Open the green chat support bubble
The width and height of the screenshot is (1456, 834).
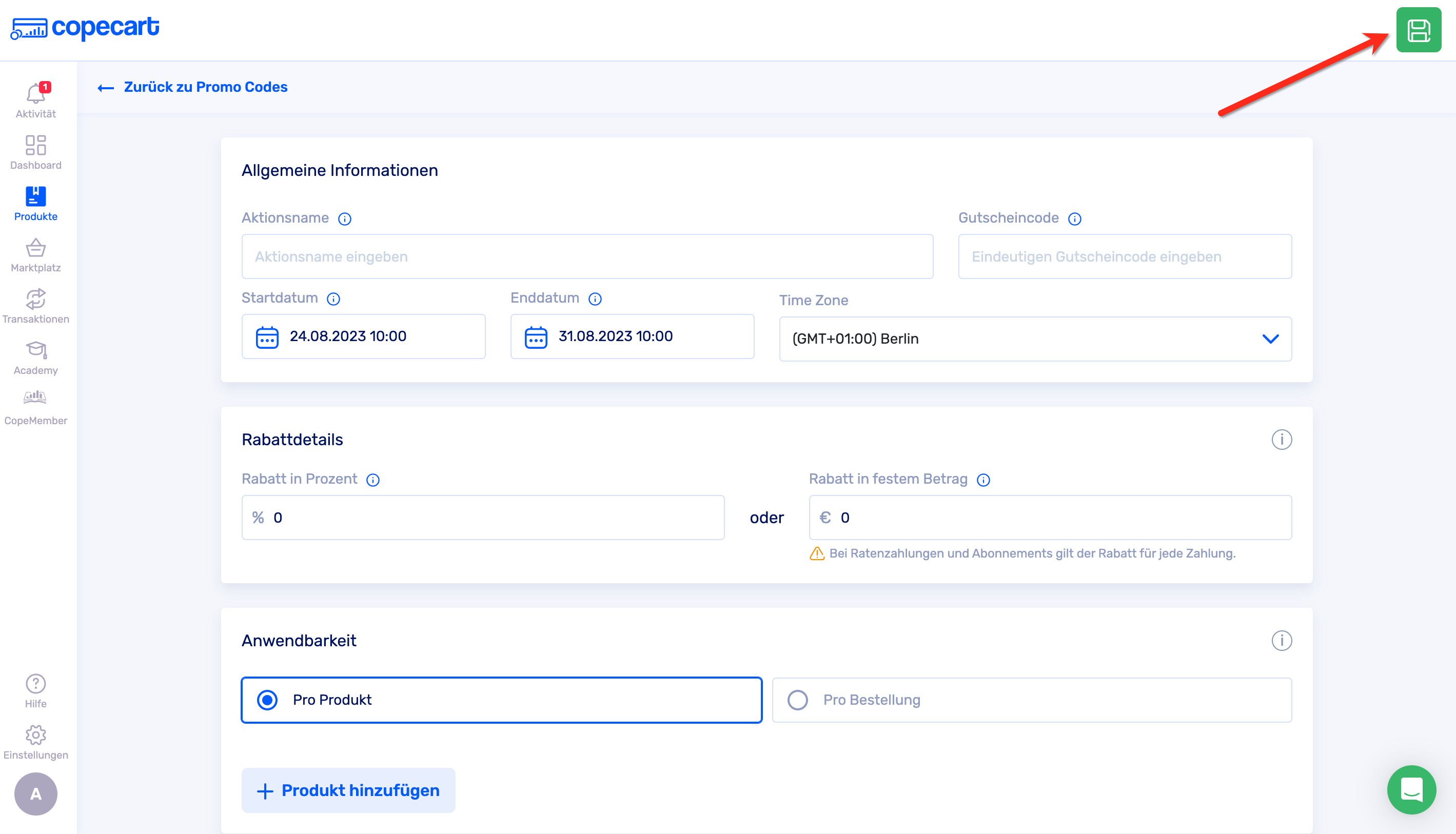coord(1411,789)
